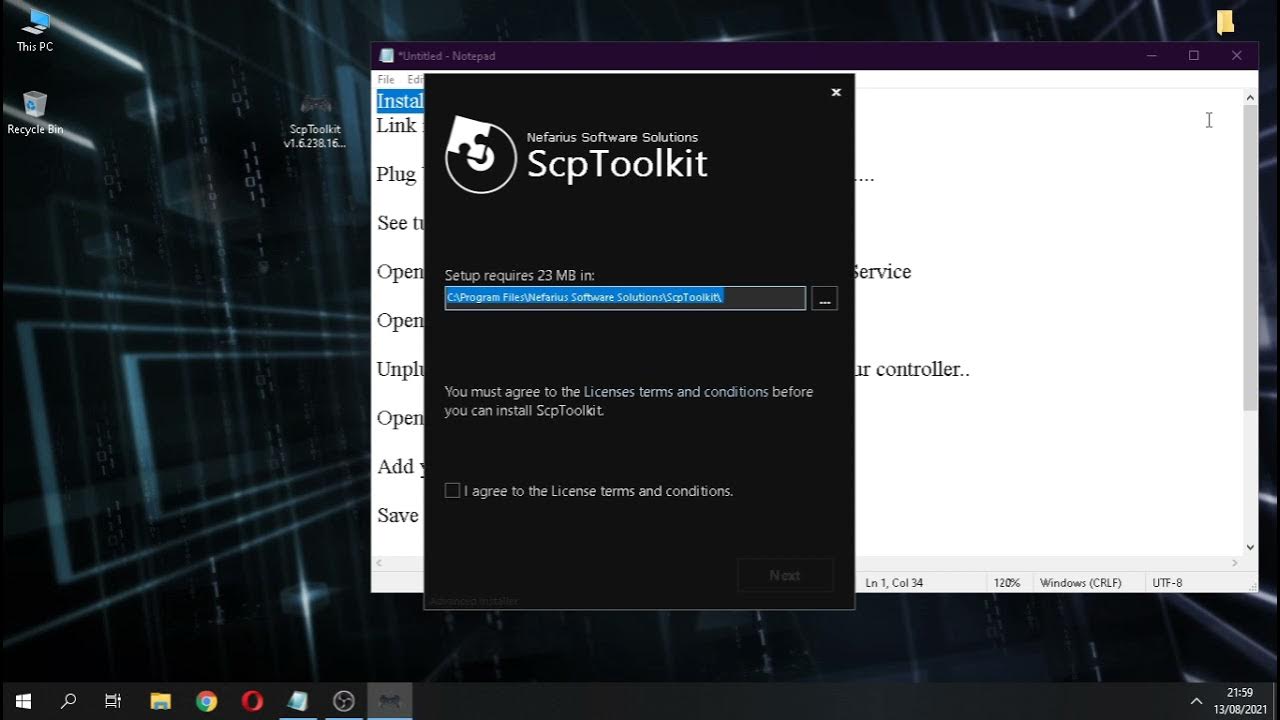1280x720 pixels.
Task: Open OBS Studio from the taskbar
Action: (x=344, y=701)
